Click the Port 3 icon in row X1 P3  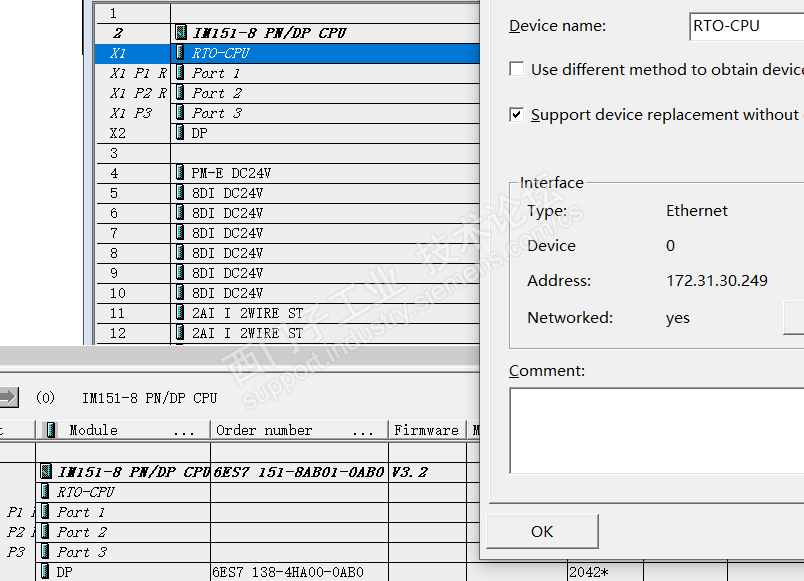(180, 113)
